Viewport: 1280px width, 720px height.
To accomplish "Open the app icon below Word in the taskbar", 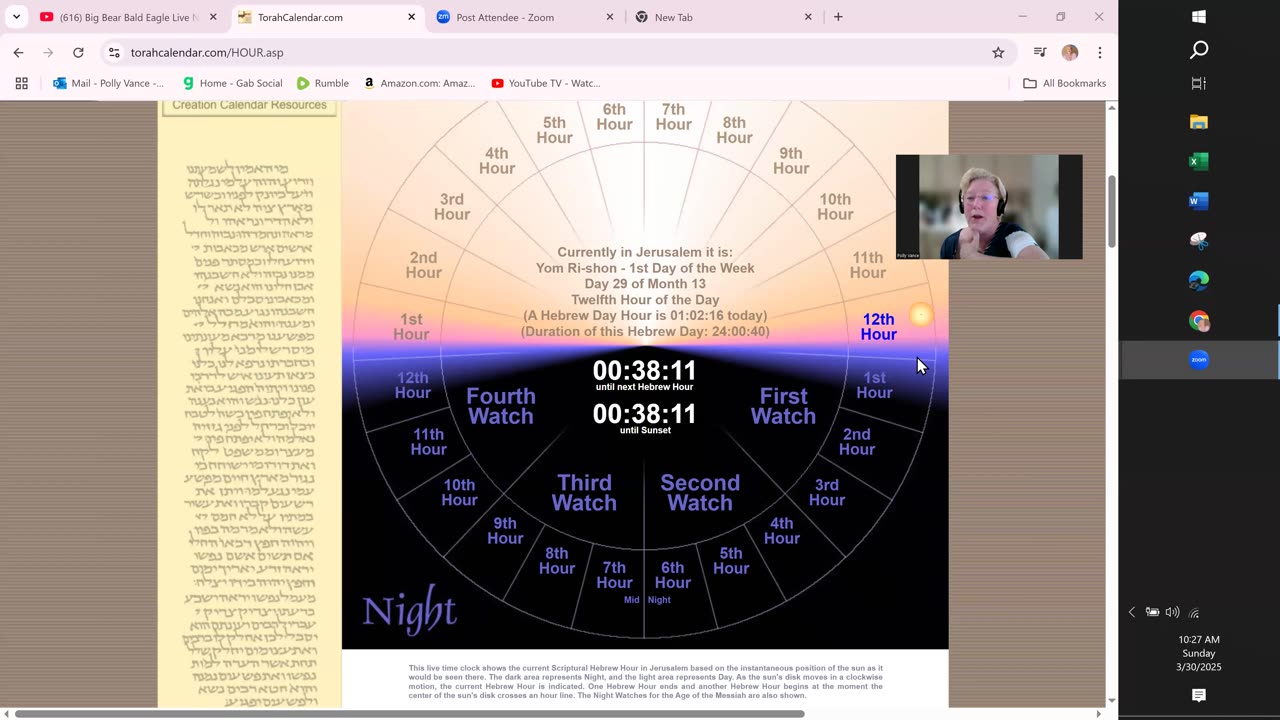I will (x=1199, y=241).
